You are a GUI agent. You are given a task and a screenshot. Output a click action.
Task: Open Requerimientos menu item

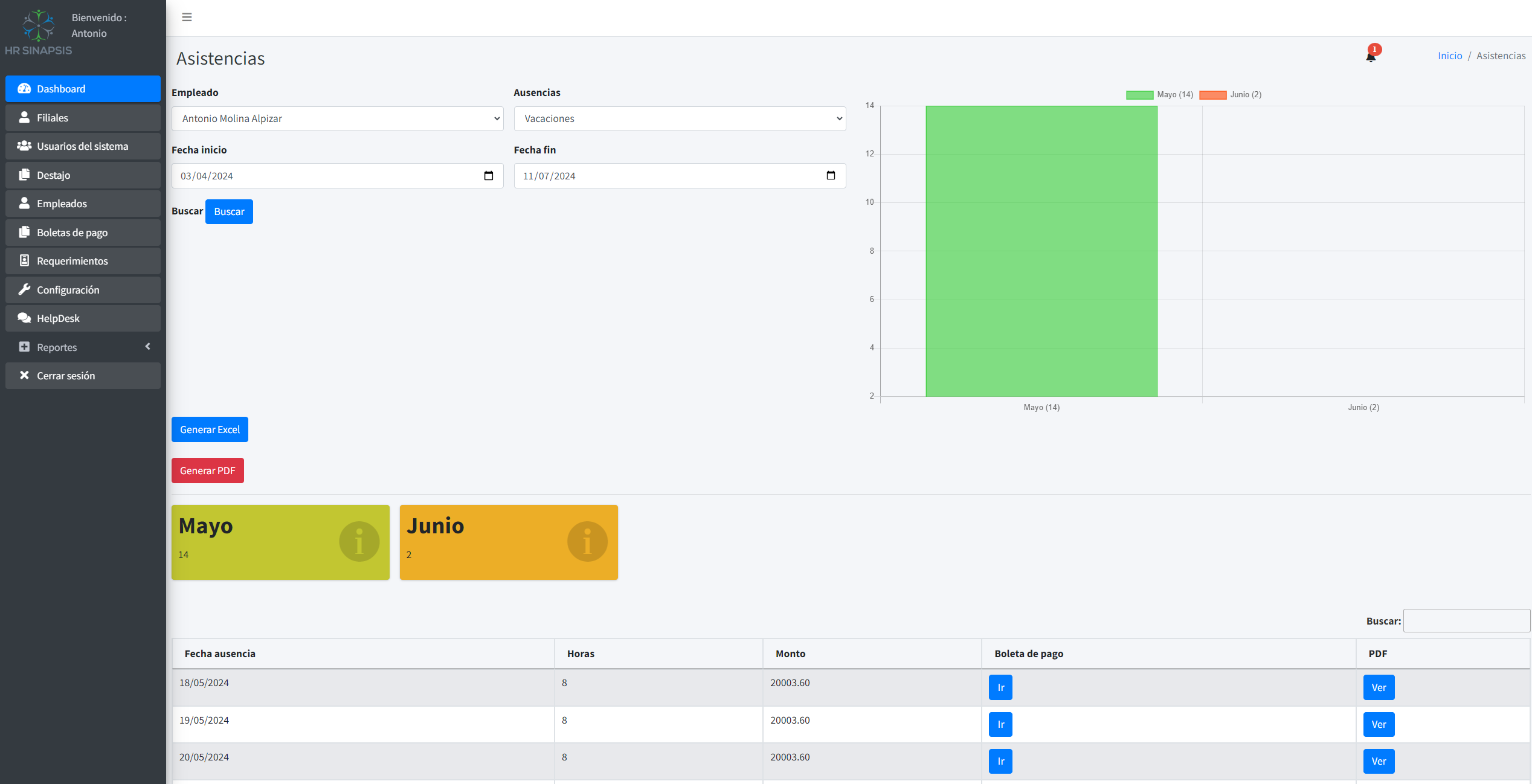point(83,261)
